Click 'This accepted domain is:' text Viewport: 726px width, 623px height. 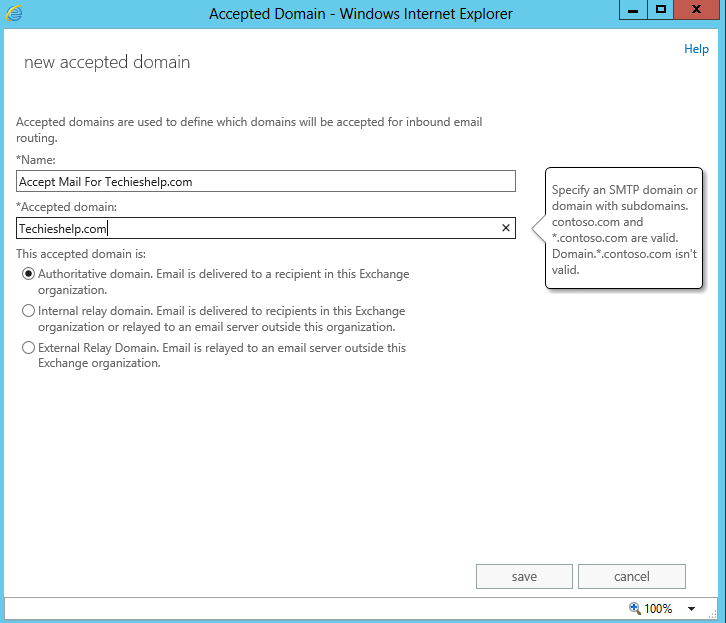(81, 254)
